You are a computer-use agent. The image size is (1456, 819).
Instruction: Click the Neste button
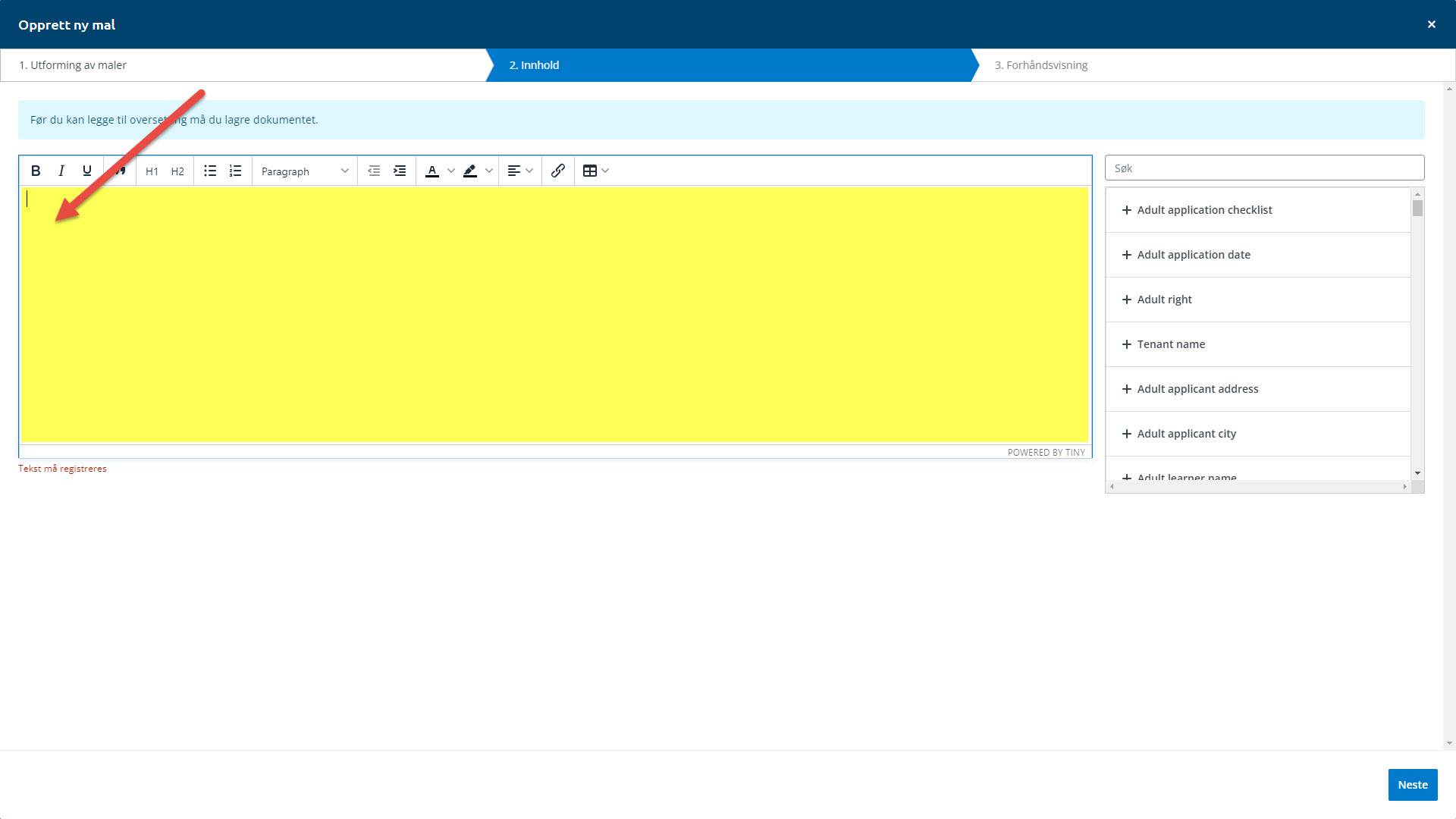(x=1412, y=785)
